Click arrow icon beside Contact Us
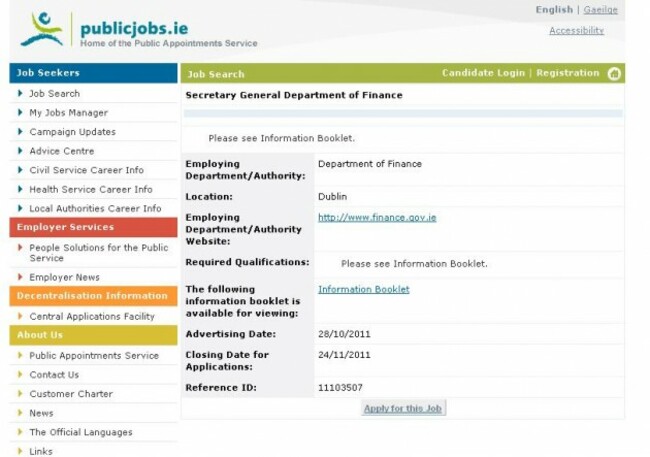The height and width of the screenshot is (457, 650). pos(20,375)
